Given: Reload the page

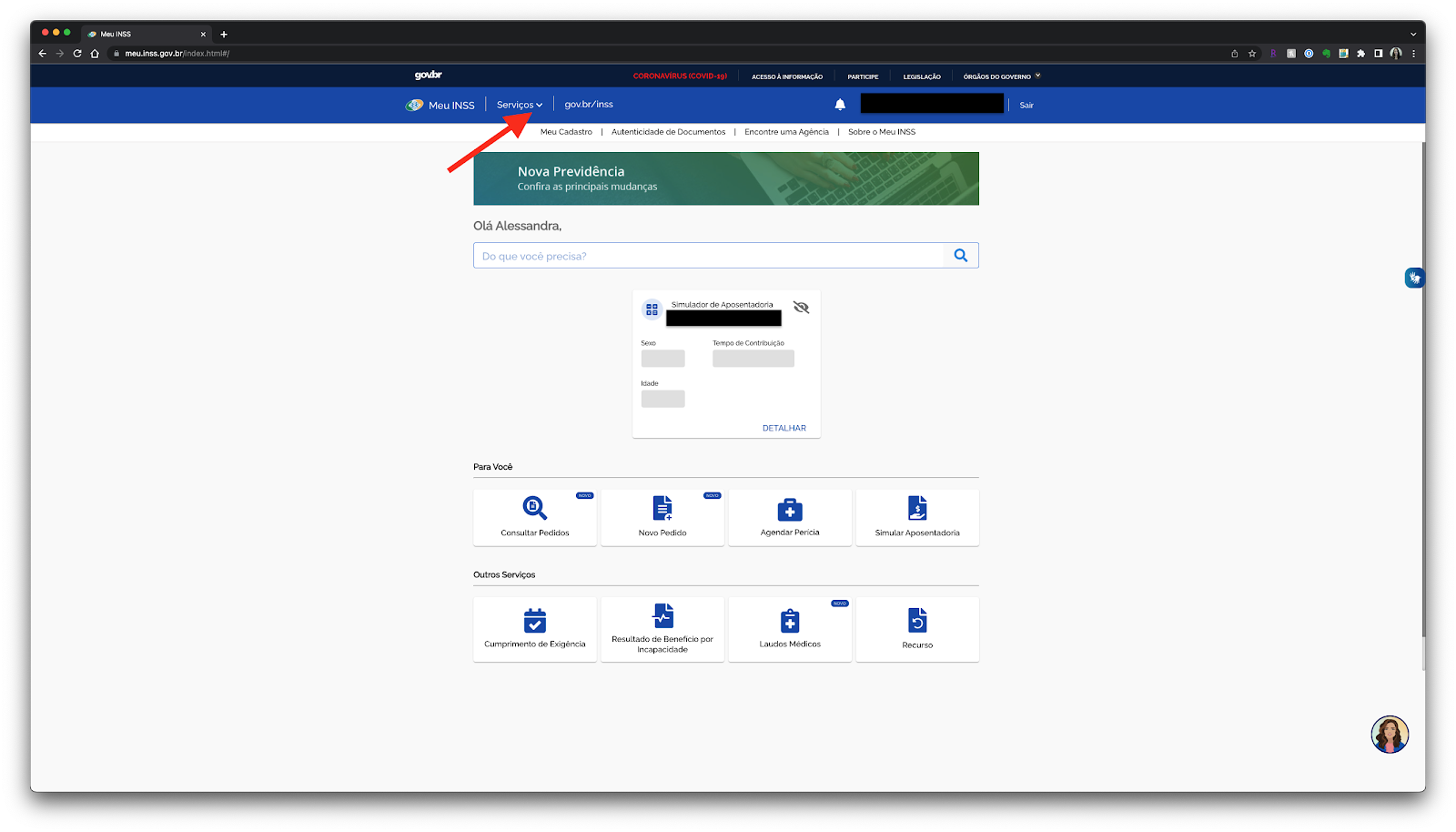Looking at the screenshot, I should pyautogui.click(x=77, y=54).
